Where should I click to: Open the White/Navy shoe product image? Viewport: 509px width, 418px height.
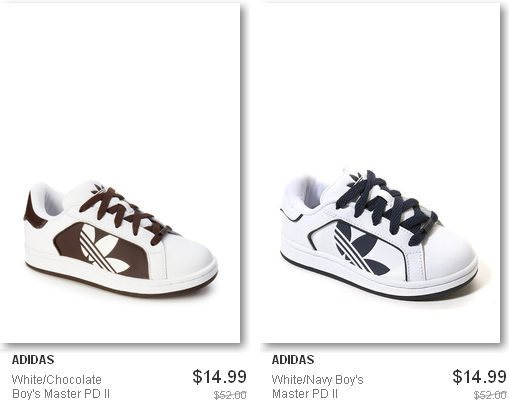380,173
